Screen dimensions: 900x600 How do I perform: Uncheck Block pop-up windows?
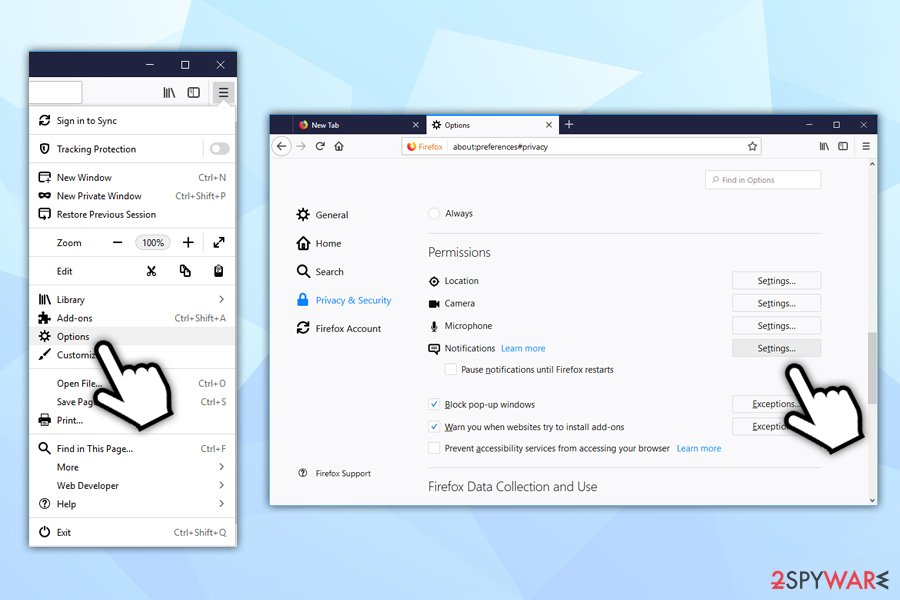pos(435,404)
